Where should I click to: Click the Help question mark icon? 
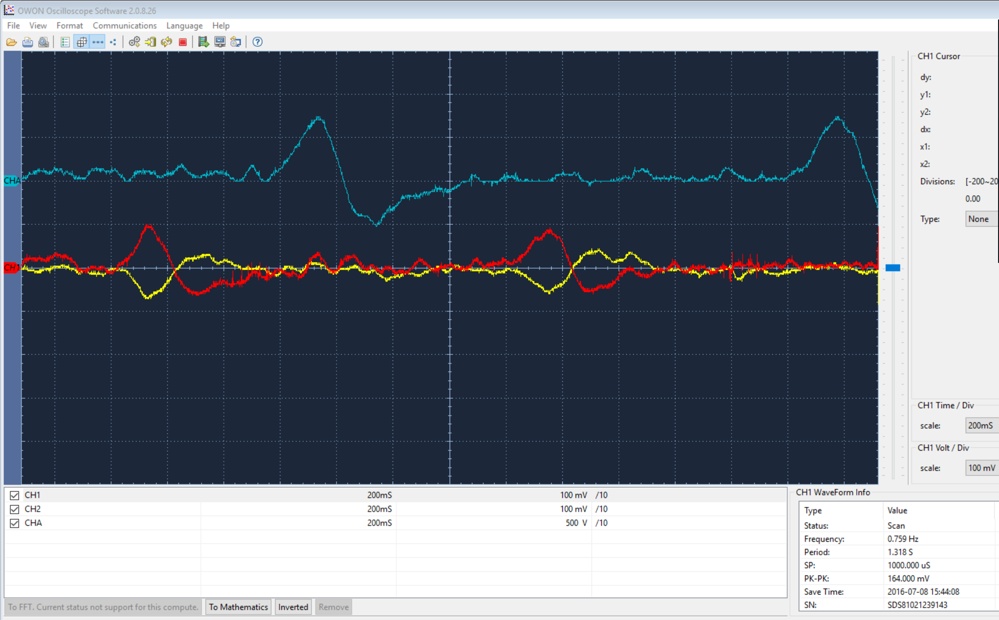point(257,42)
